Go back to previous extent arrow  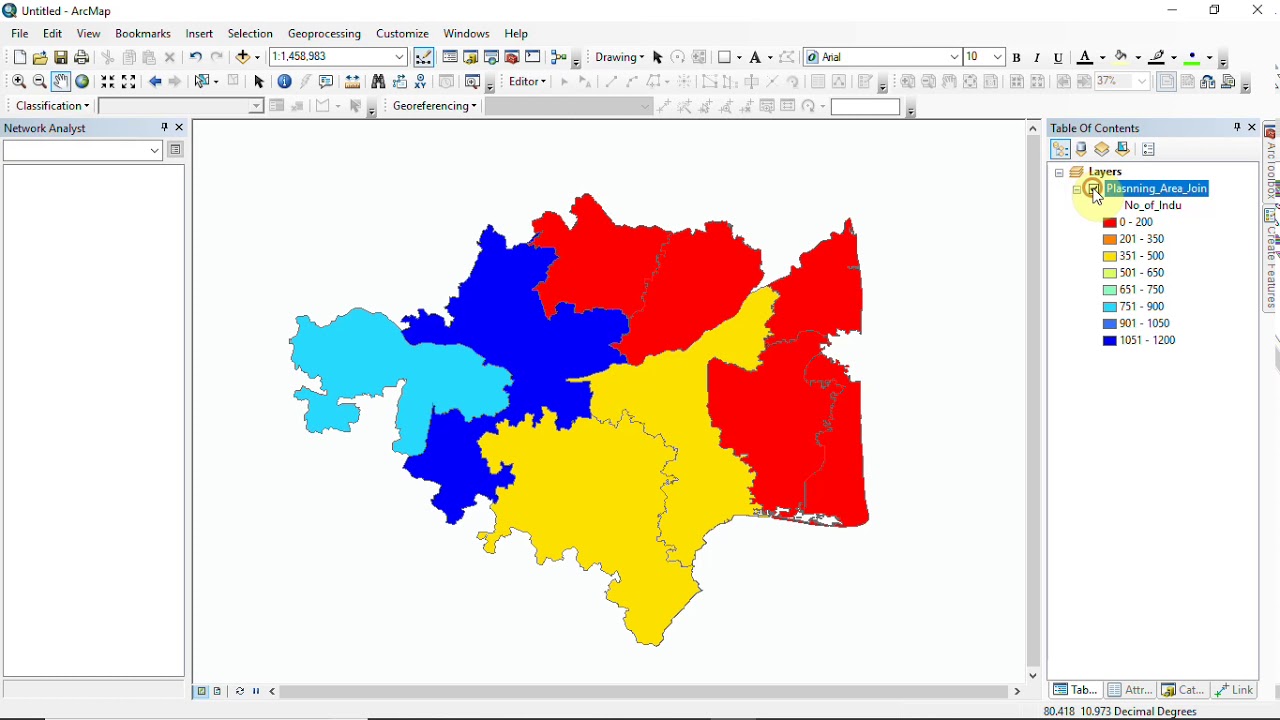pos(155,82)
